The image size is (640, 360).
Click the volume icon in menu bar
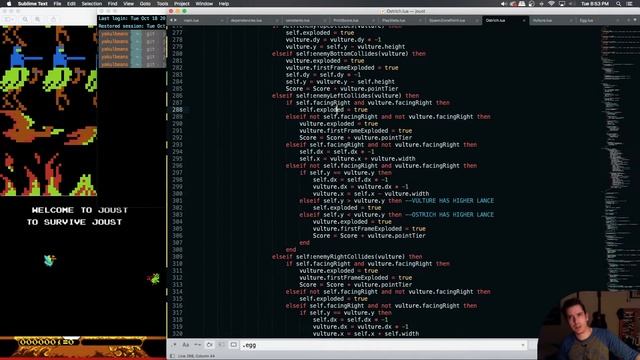click(x=503, y=4)
